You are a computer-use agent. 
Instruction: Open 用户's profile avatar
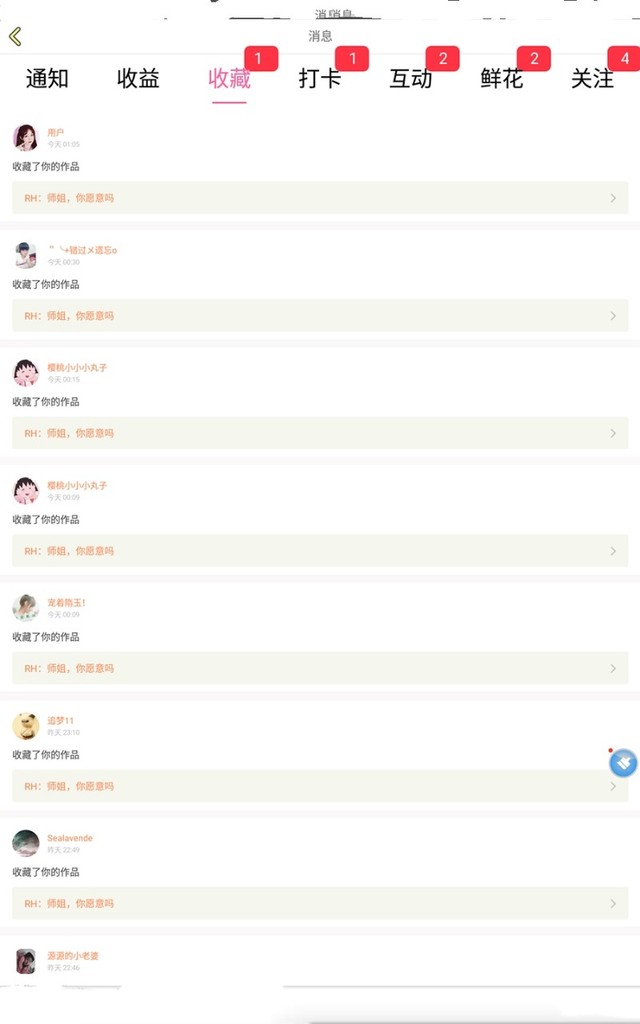[x=26, y=138]
